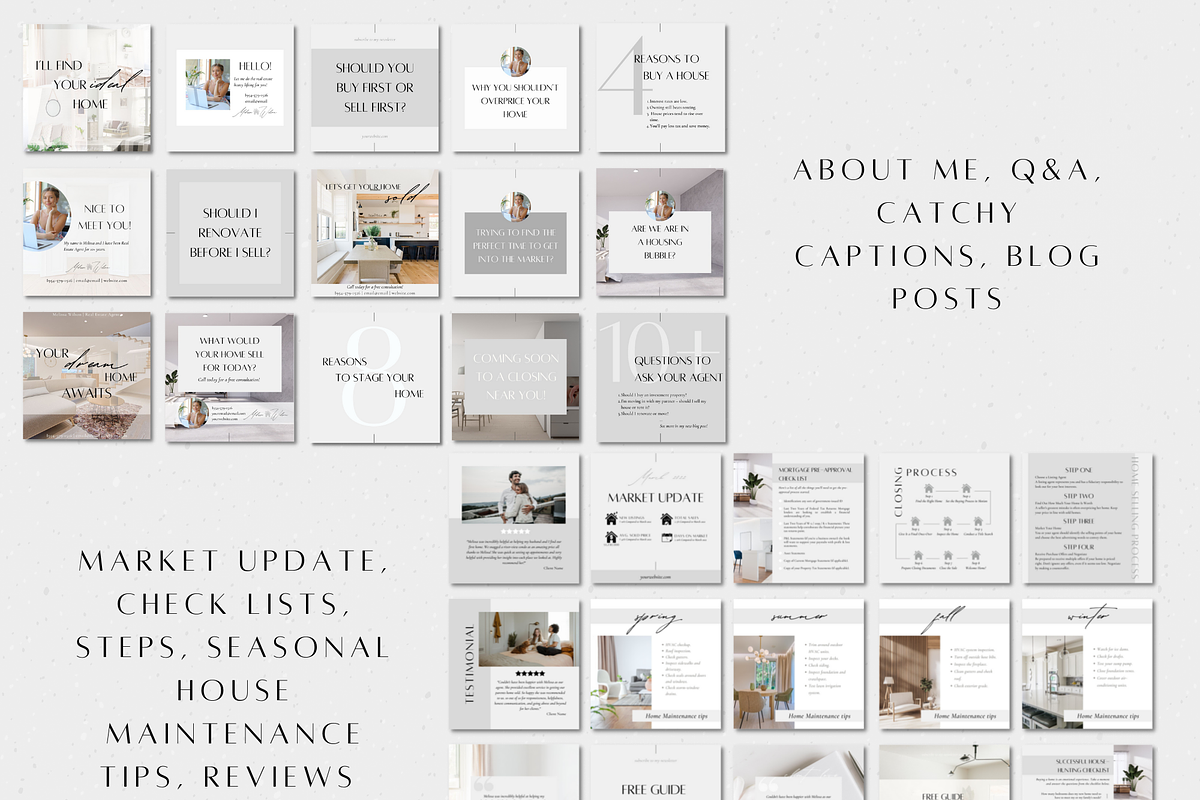Open "Trying to find the perfect time" card
Viewport: 1200px width, 800px height.
point(516,232)
